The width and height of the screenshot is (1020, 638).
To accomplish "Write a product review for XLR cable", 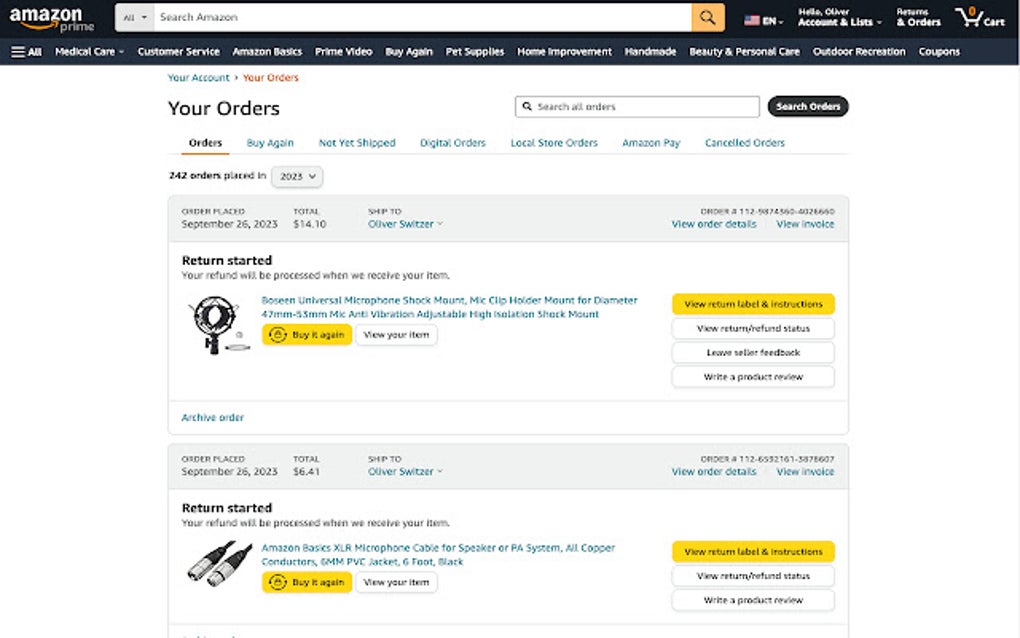I will (x=752, y=599).
